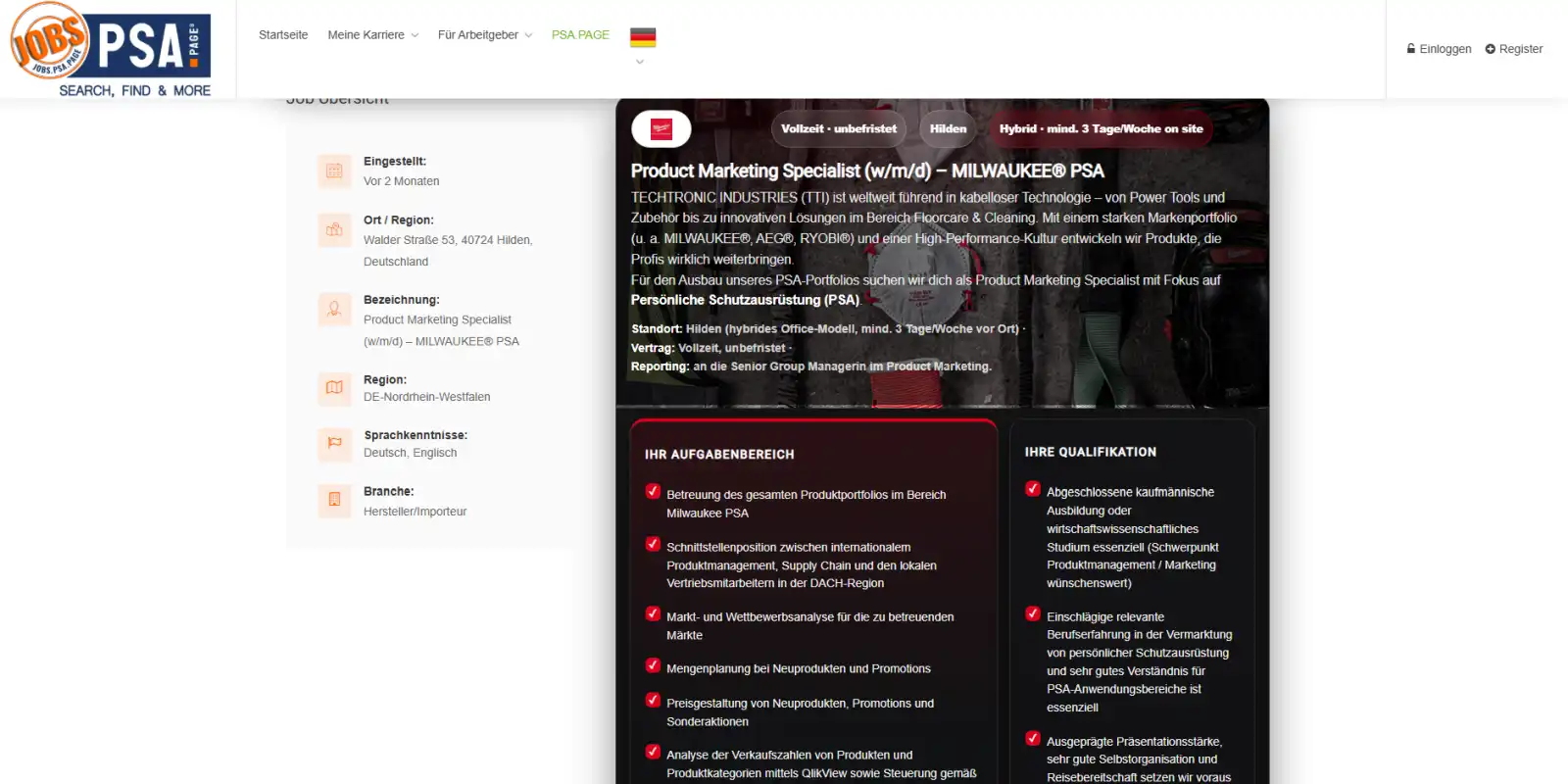This screenshot has width=1568, height=784.
Task: Click the Jobs PSA Page logo
Action: tap(111, 49)
